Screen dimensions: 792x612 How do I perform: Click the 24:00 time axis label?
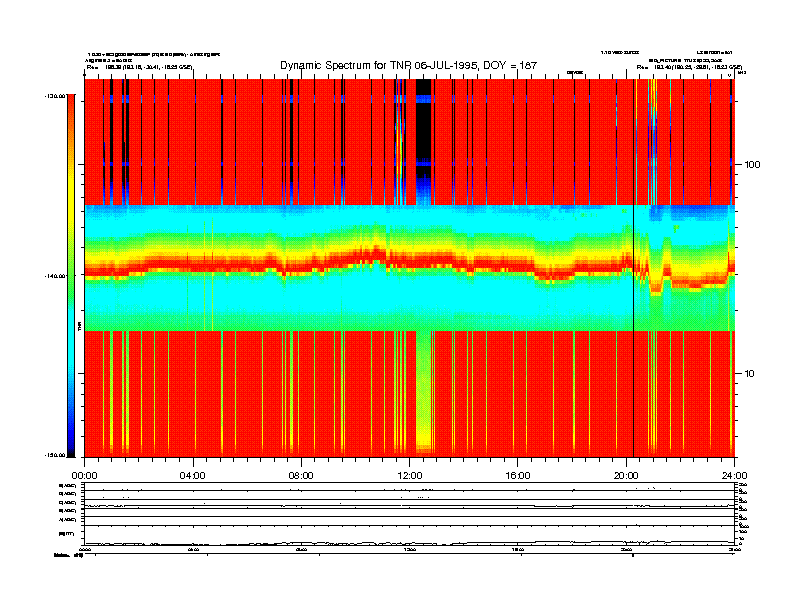734,476
